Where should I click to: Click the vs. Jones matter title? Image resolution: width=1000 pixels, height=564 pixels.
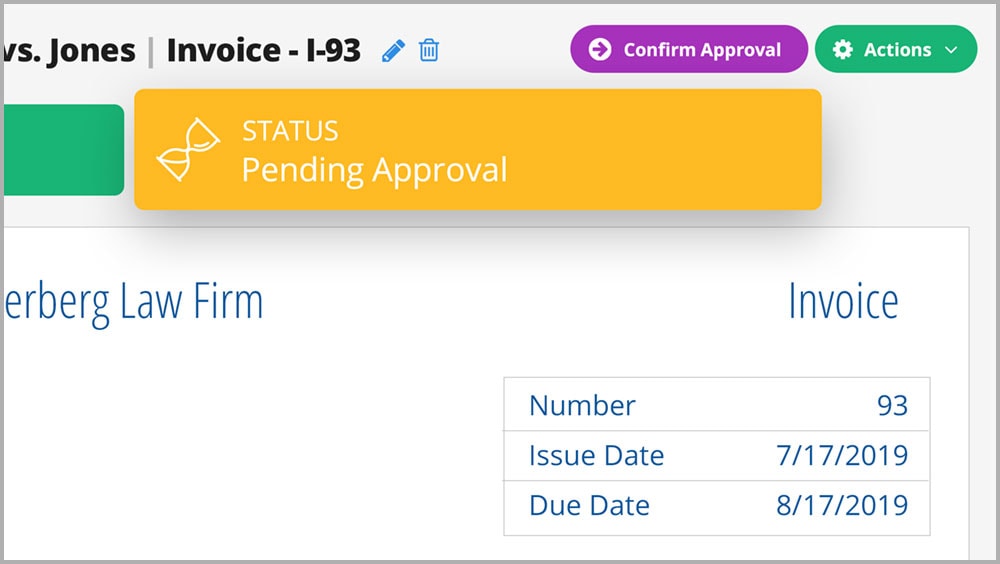[69, 51]
